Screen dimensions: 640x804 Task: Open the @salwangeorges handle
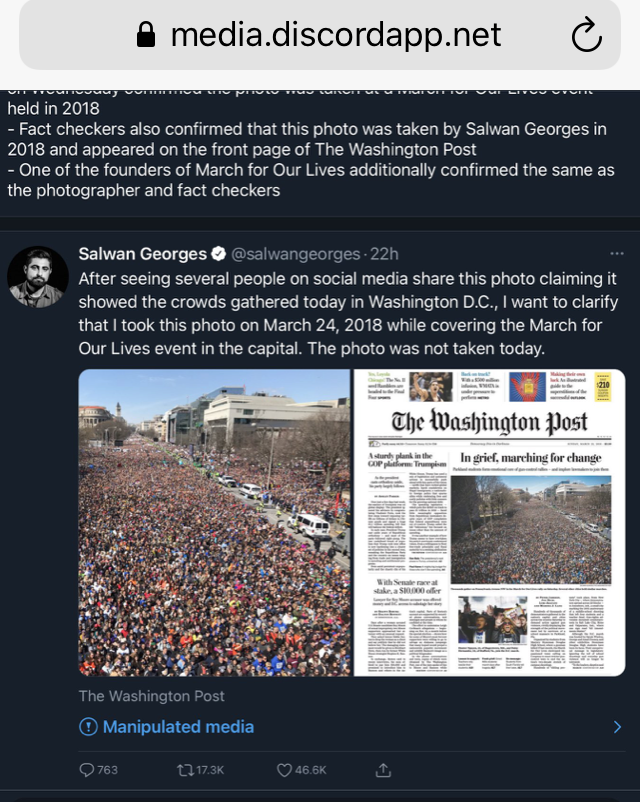click(x=295, y=254)
